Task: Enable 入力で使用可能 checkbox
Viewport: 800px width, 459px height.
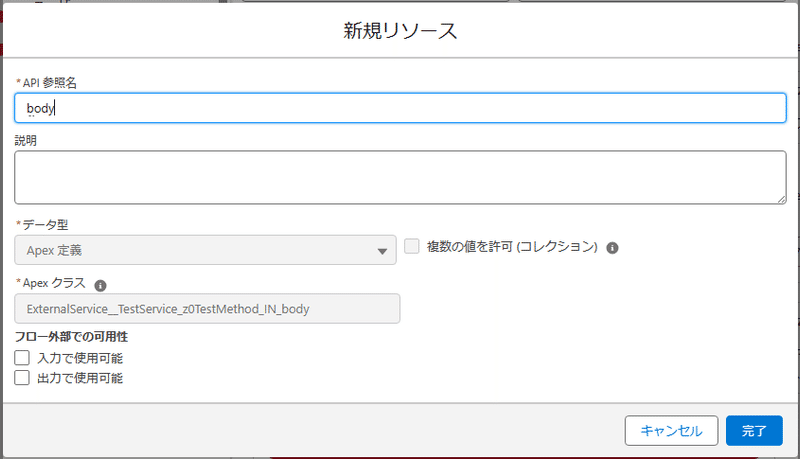Action: [22, 358]
